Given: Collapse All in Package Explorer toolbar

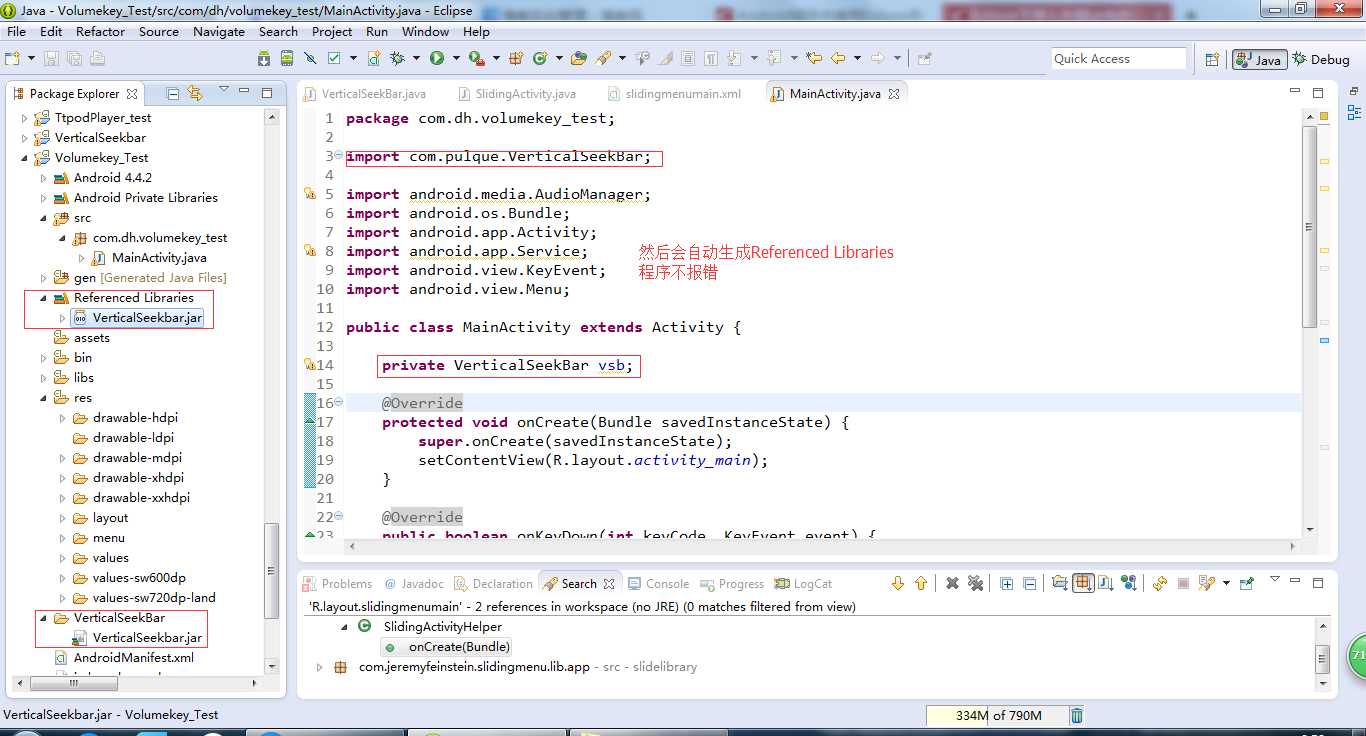Looking at the screenshot, I should [173, 94].
